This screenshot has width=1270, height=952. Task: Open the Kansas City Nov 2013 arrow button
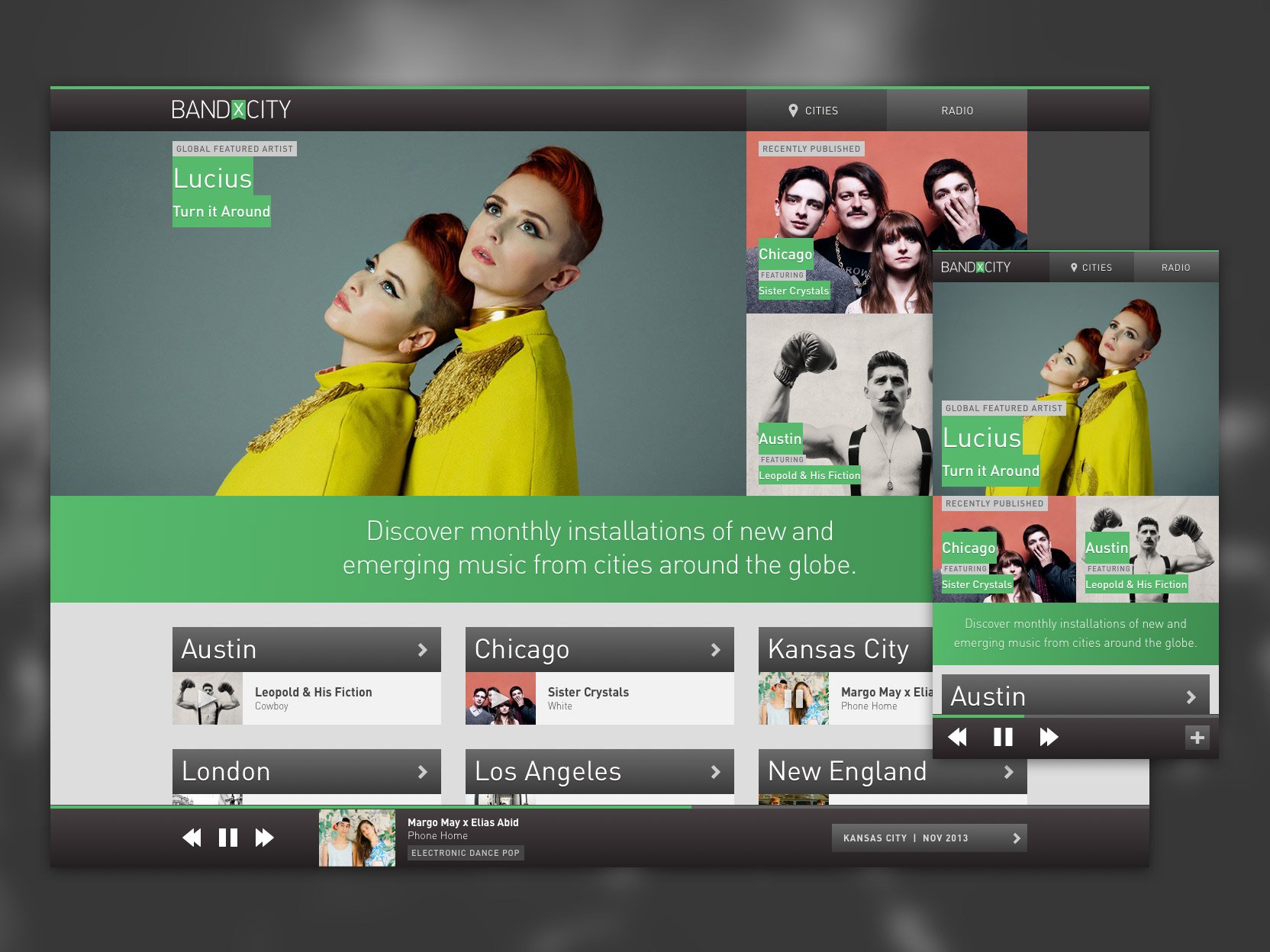930,838
